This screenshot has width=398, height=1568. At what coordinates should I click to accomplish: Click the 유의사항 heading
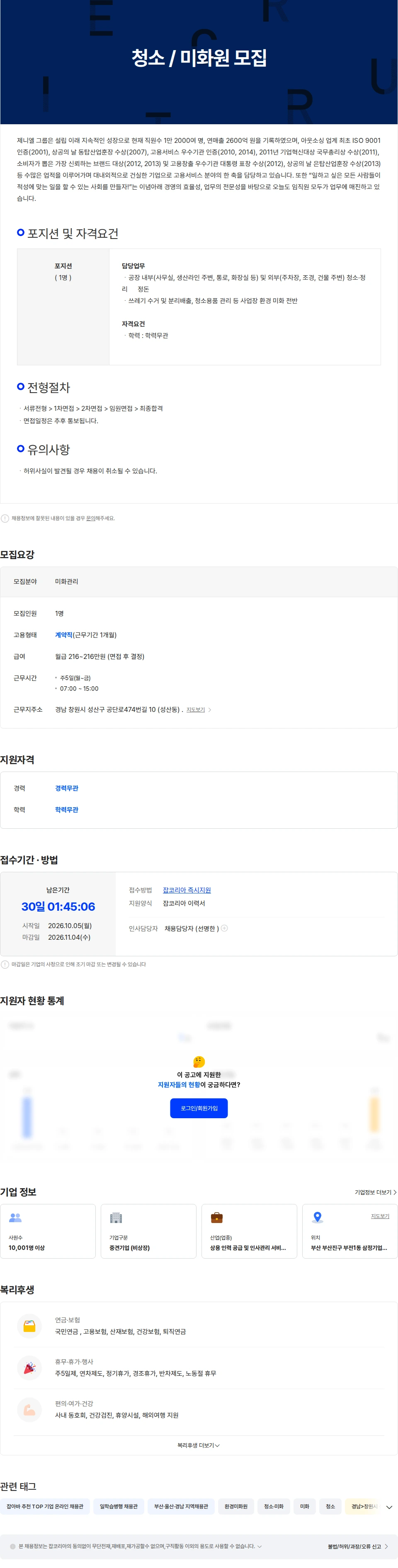[x=49, y=450]
